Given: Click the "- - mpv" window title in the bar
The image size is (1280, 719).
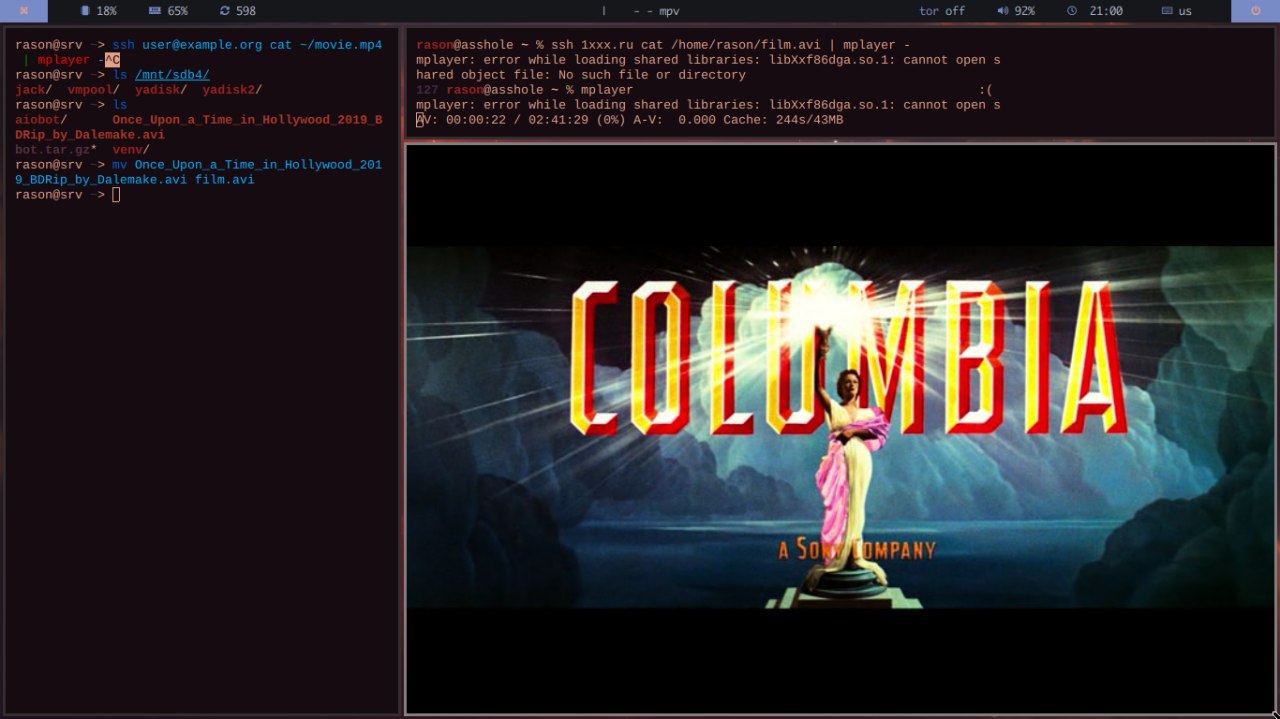Looking at the screenshot, I should [x=656, y=11].
